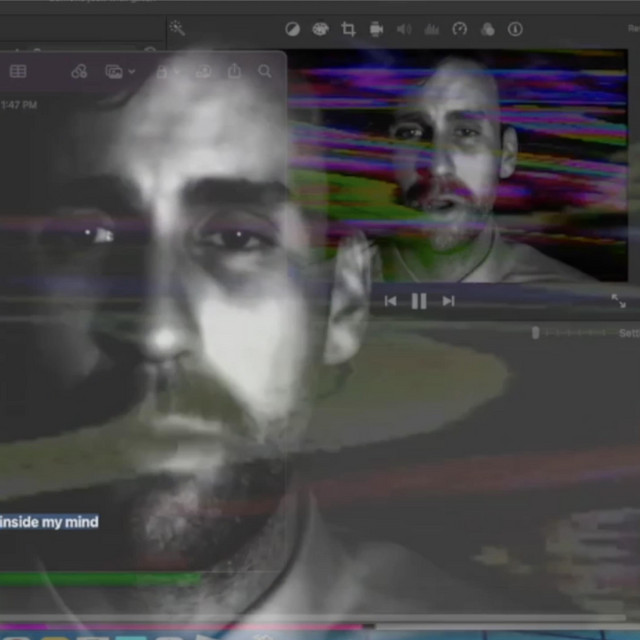The height and width of the screenshot is (640, 640).
Task: Click the green audio clip in timeline
Action: point(100,579)
